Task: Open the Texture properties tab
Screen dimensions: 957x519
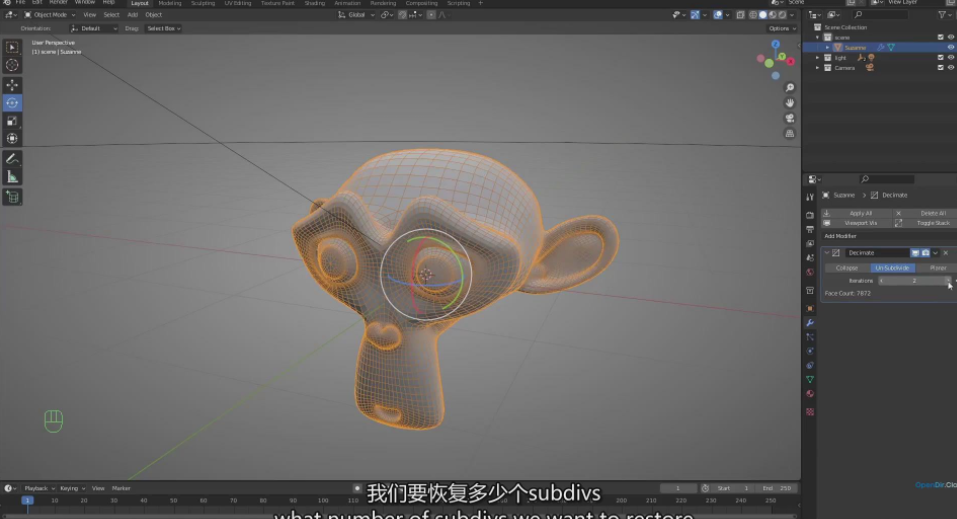Action: click(810, 412)
